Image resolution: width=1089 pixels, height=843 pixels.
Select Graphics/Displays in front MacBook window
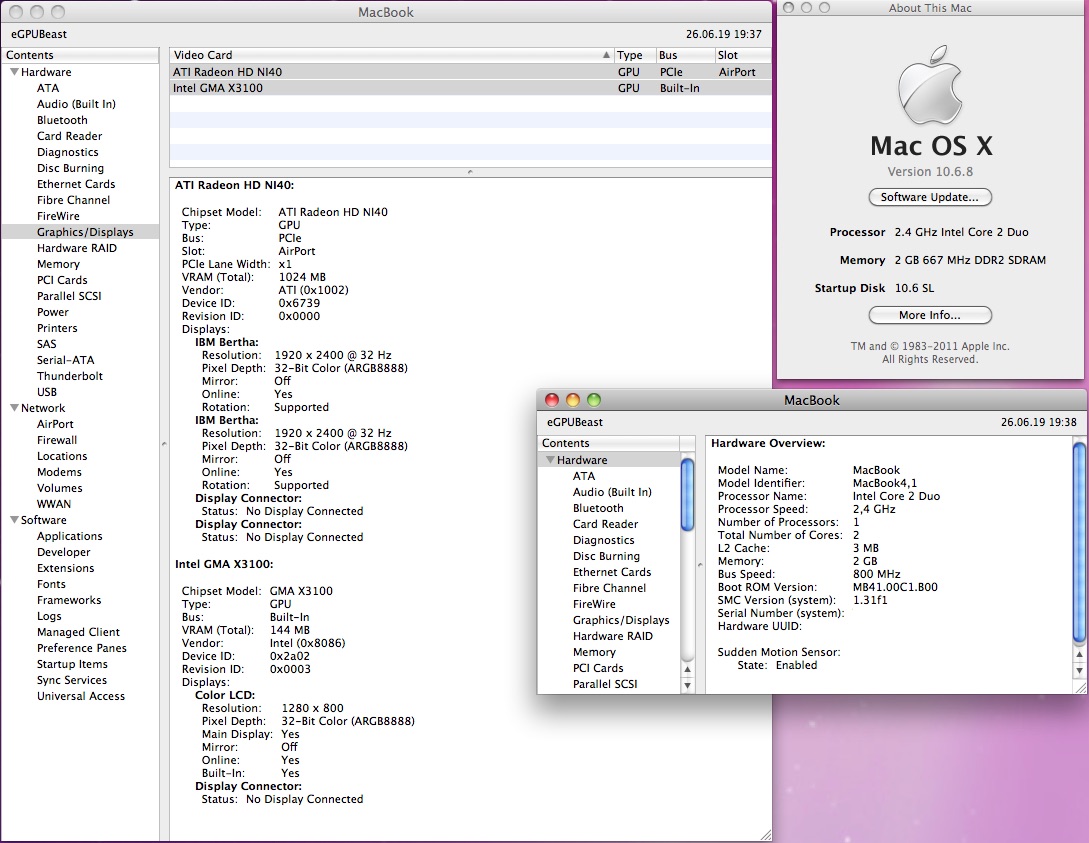[x=621, y=619]
